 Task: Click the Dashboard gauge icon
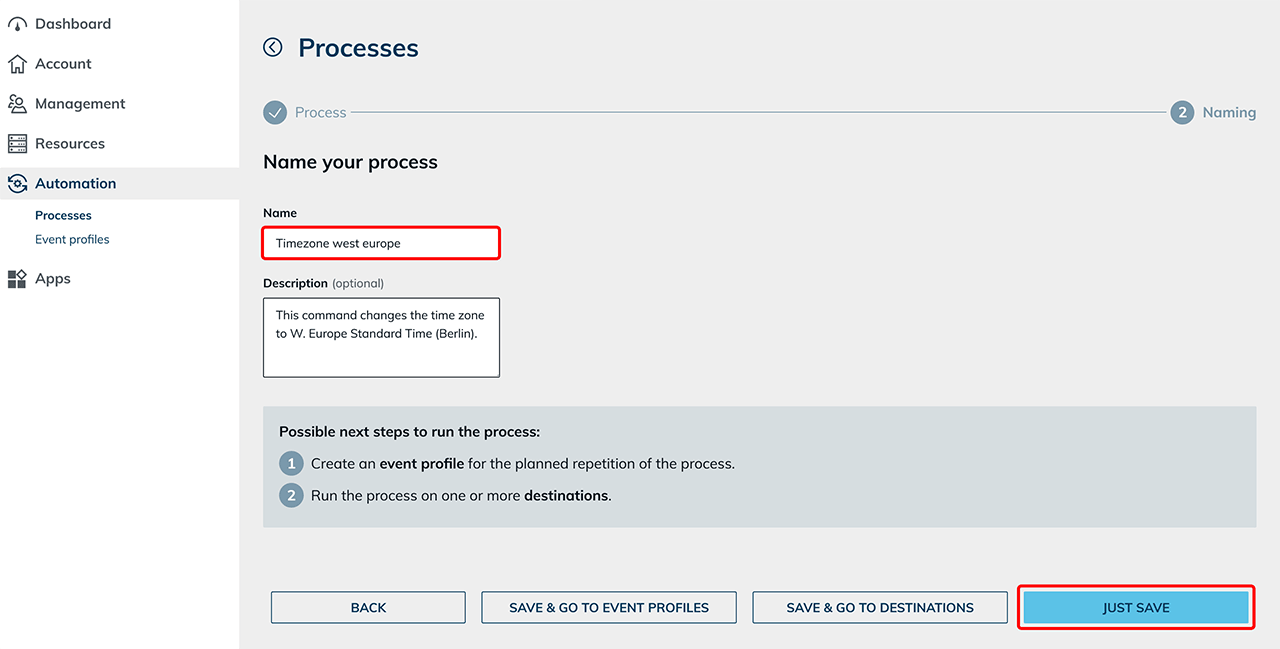(x=17, y=24)
